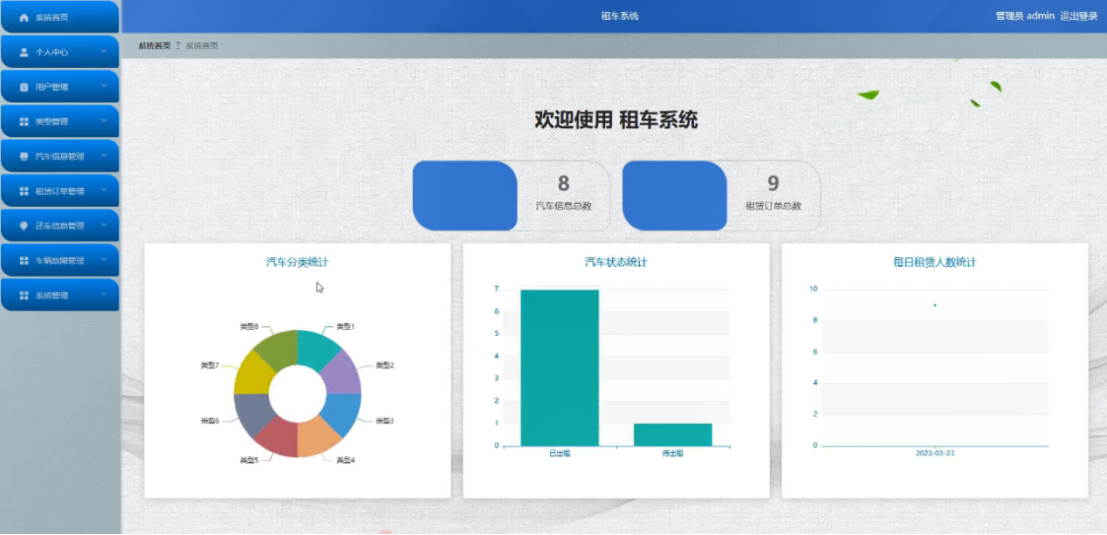This screenshot has height=535, width=1107.
Task: Click the 管理员 admin user label
Action: coord(1025,16)
